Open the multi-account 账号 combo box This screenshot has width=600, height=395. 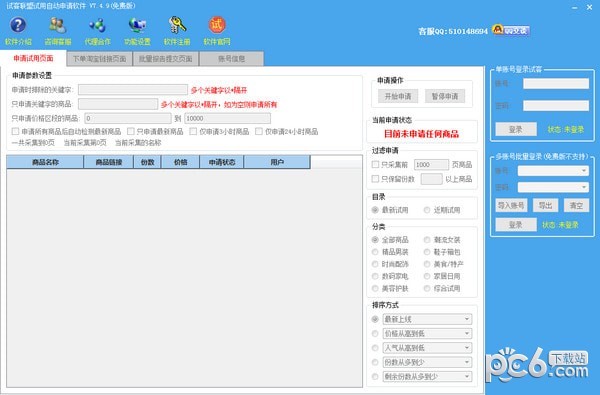(x=553, y=171)
